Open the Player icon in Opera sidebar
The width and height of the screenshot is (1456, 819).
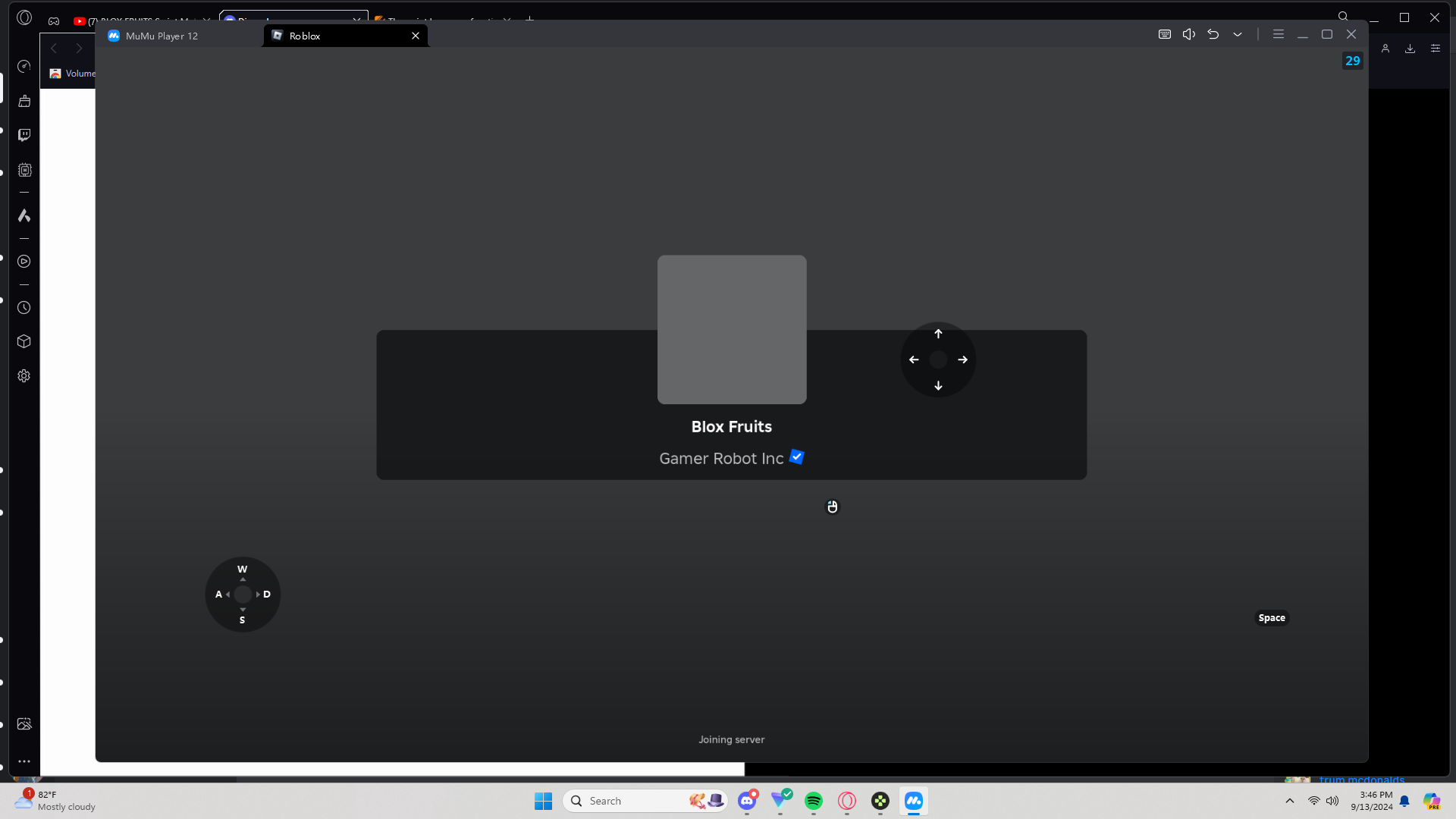point(24,262)
